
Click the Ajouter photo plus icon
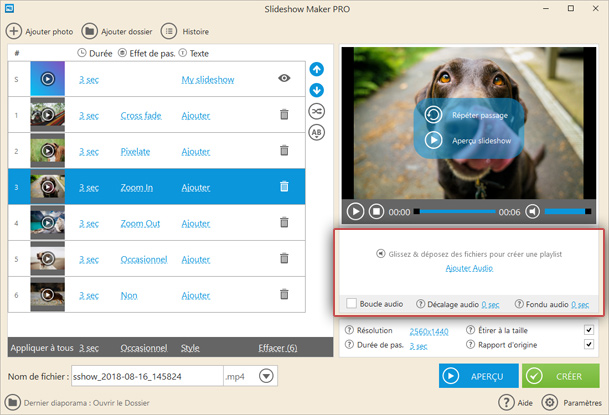(14, 31)
